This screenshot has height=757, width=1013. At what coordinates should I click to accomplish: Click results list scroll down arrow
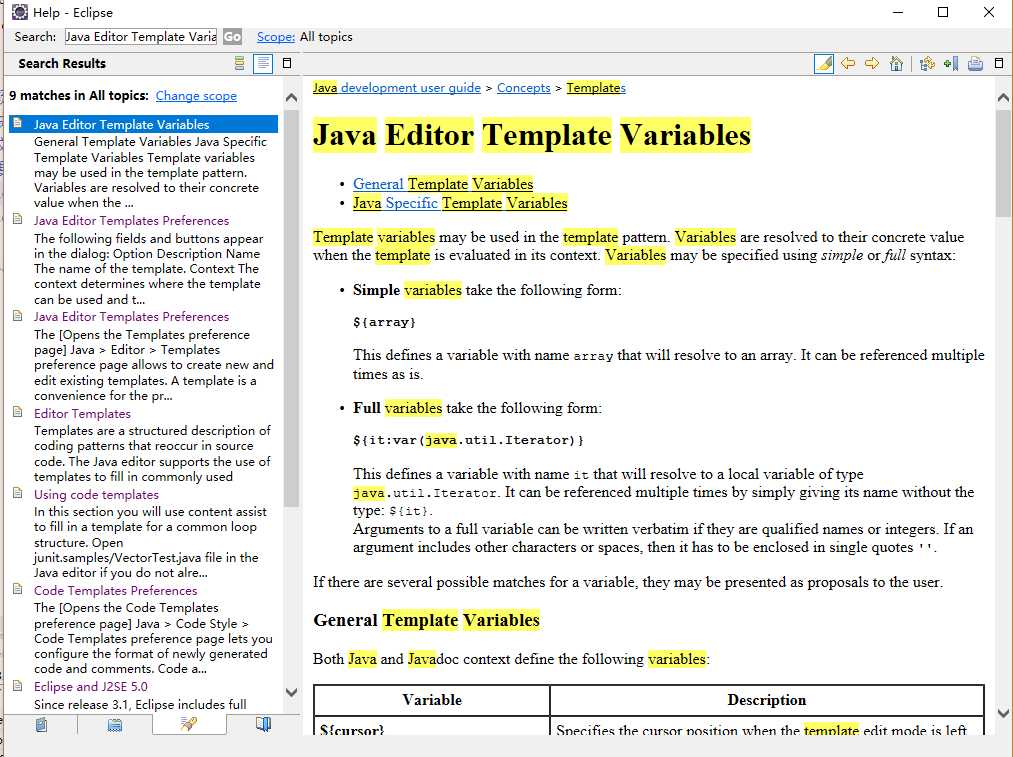(x=291, y=692)
